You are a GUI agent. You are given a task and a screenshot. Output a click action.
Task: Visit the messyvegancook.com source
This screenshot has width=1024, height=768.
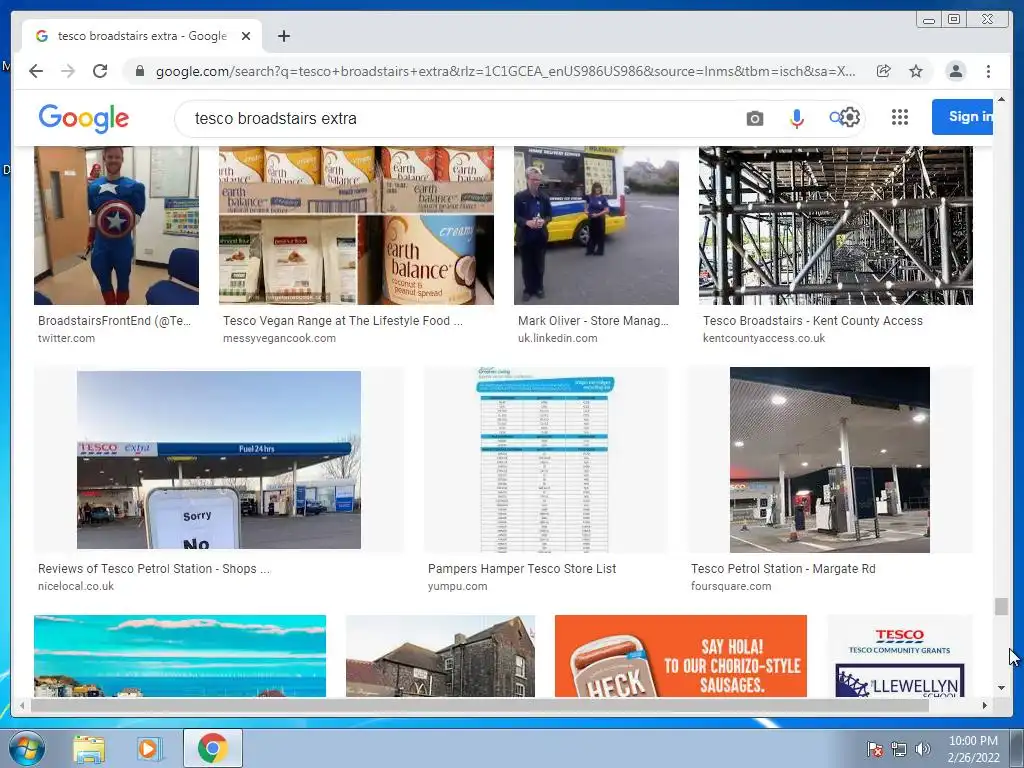click(x=280, y=338)
